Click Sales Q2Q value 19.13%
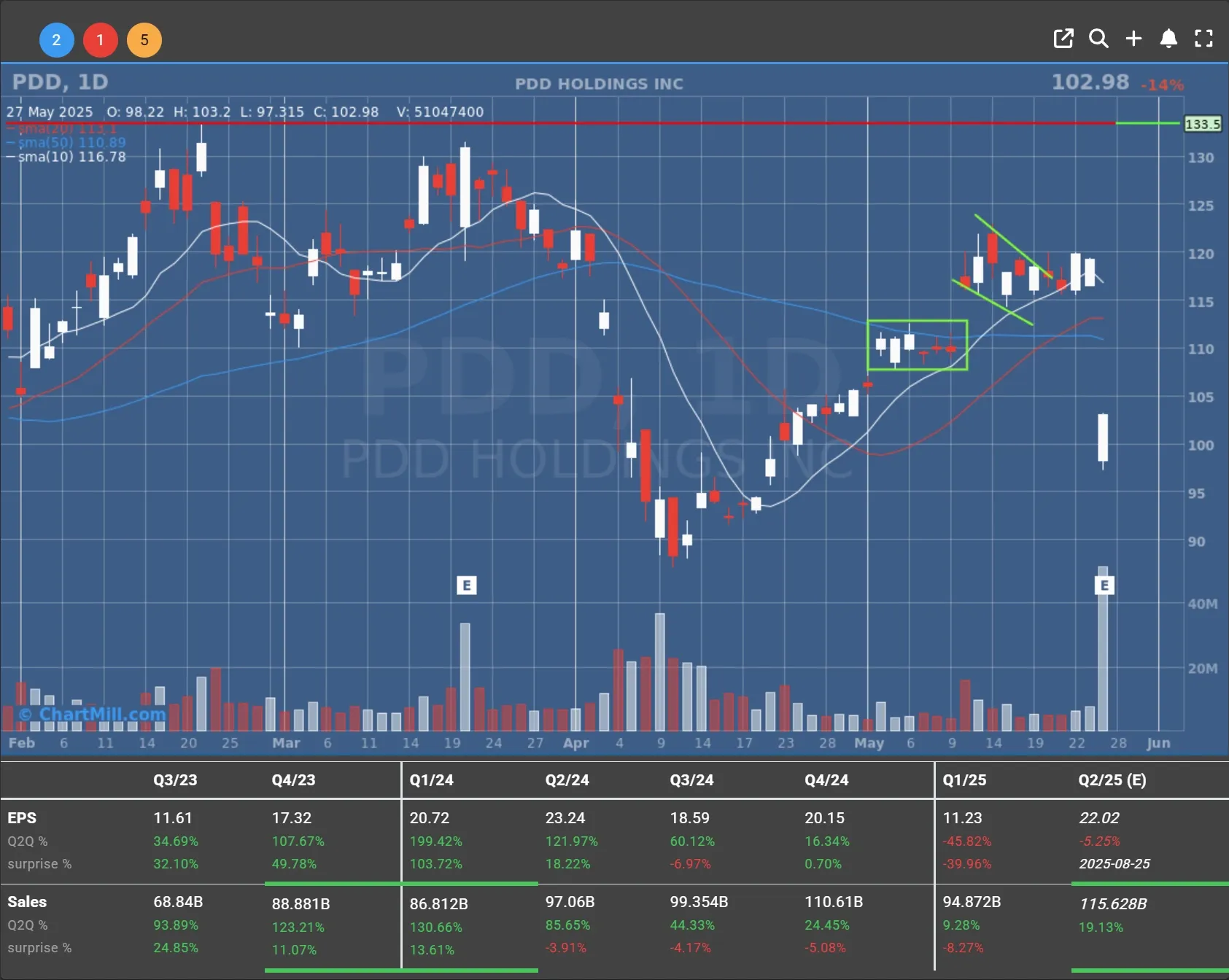The width and height of the screenshot is (1229, 980). (x=1101, y=927)
